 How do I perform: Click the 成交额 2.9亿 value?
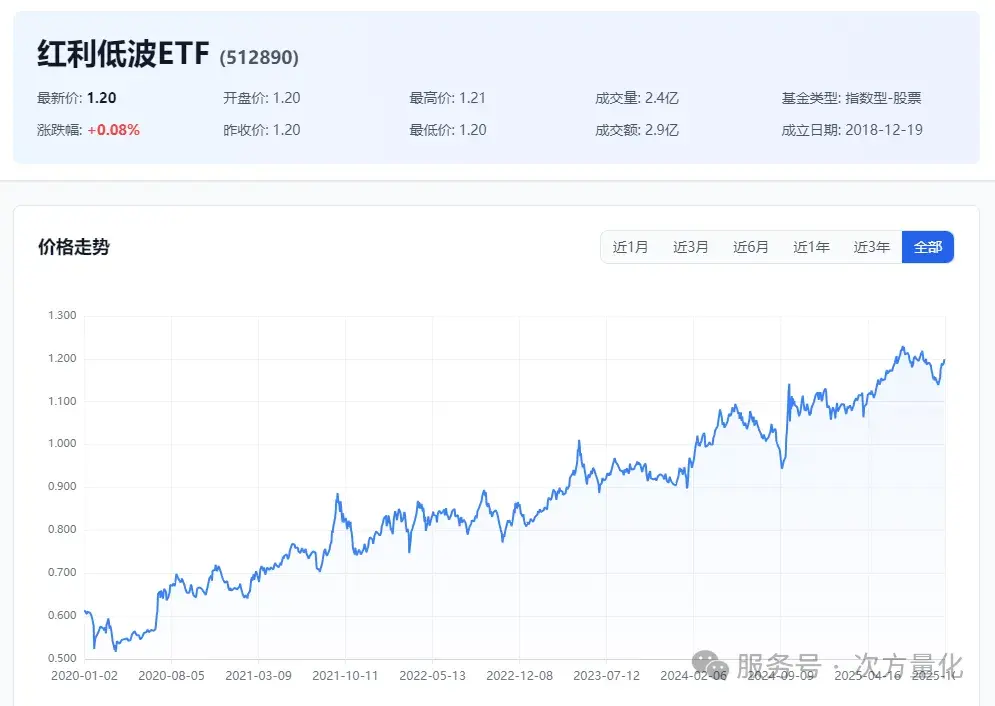[636, 130]
